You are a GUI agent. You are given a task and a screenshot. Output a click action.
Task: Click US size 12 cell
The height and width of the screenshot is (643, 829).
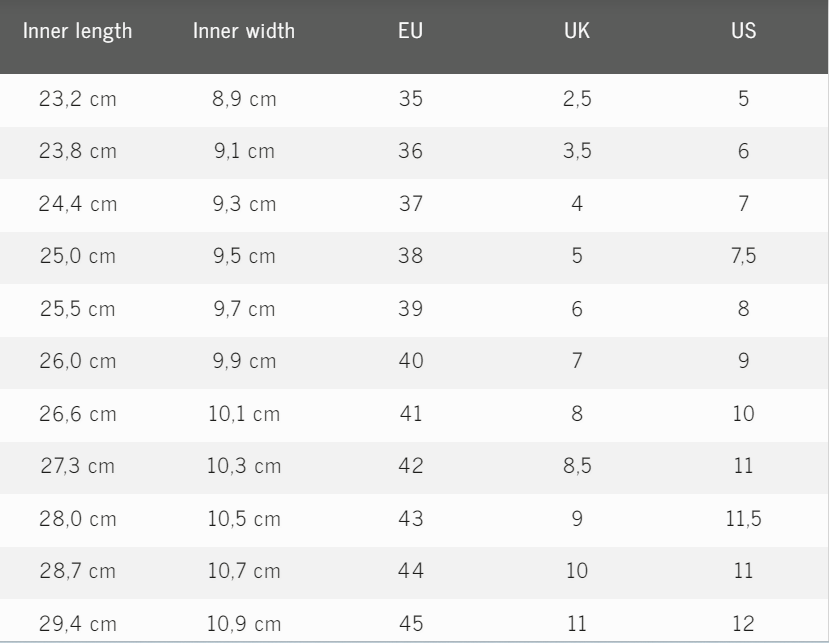click(x=743, y=623)
